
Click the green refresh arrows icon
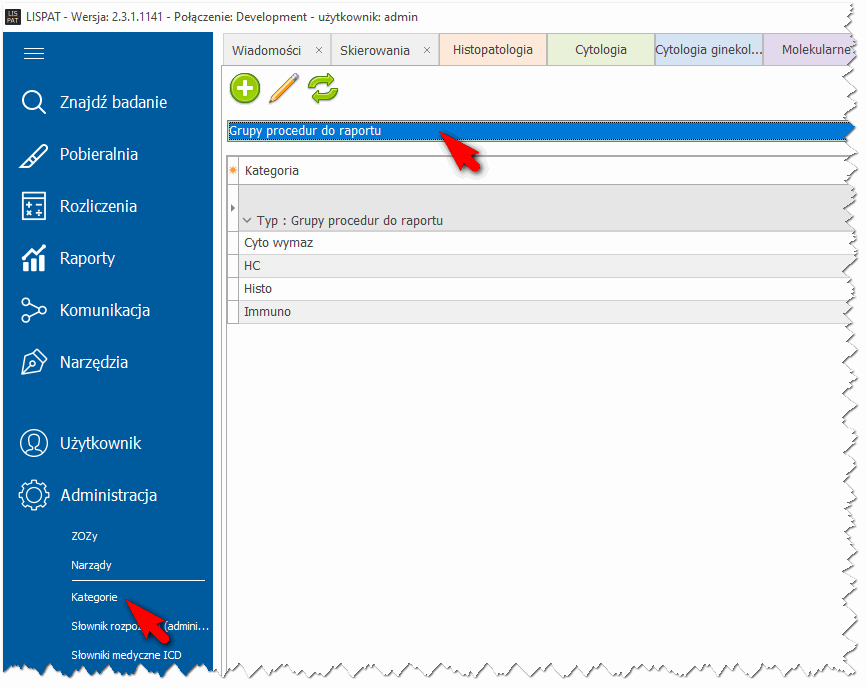pos(323,89)
